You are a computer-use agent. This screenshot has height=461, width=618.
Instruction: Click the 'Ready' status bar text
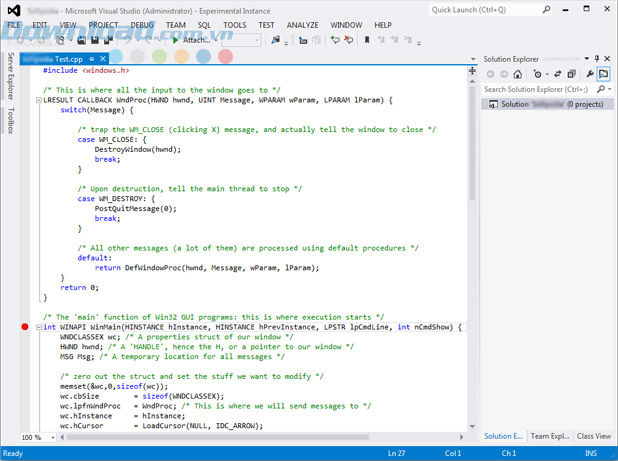pos(13,453)
